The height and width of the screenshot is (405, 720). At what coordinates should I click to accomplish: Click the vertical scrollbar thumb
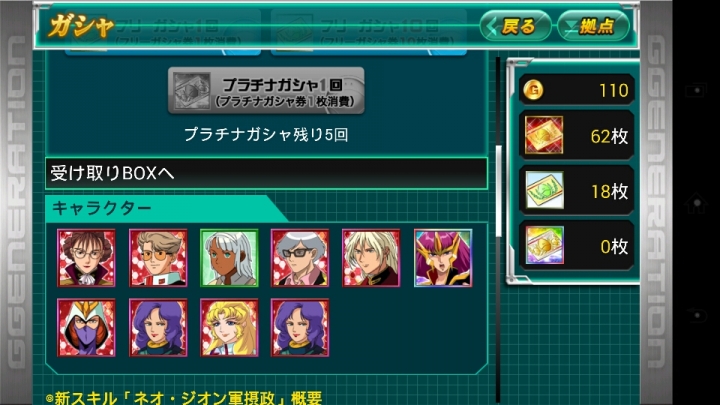498,191
